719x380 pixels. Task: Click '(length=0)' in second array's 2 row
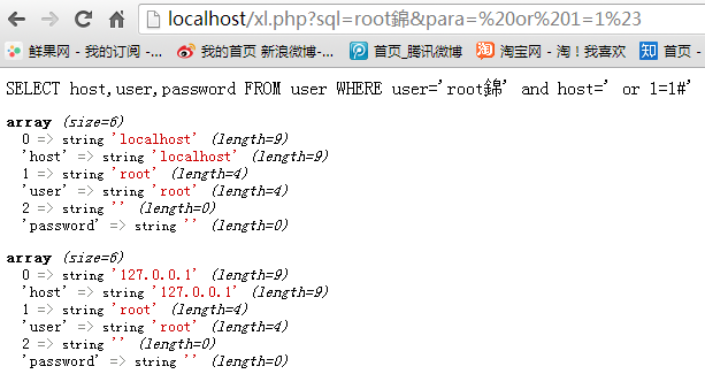(x=177, y=344)
